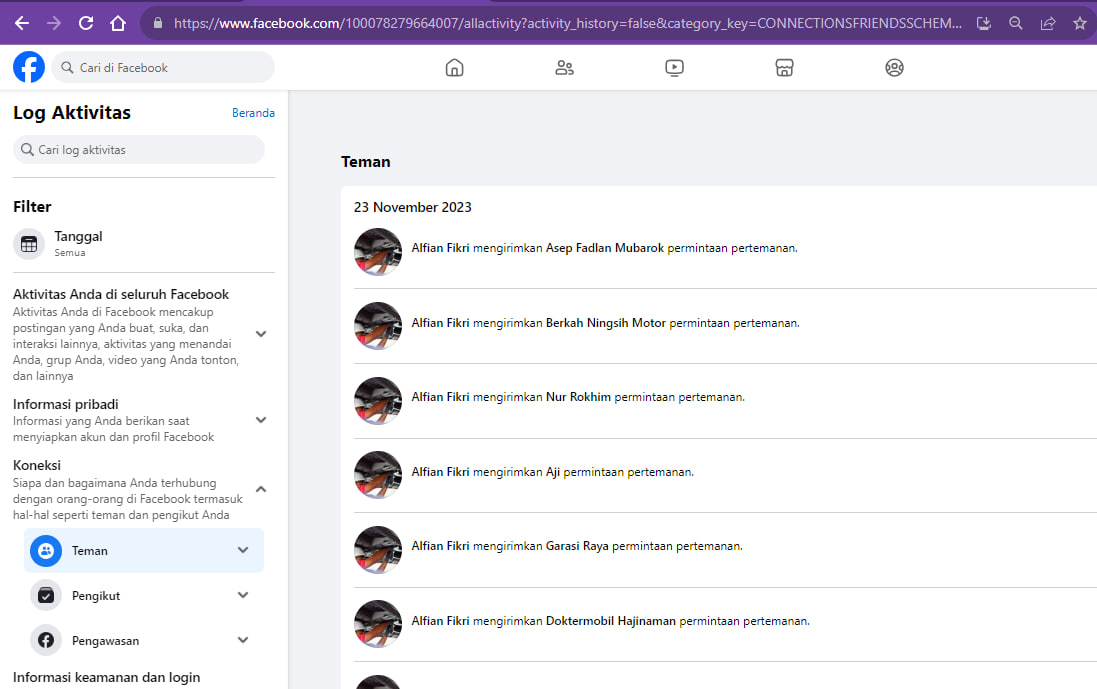Click the Teman friends icon in sidebar
Screen dimensions: 1097x689
45,551
